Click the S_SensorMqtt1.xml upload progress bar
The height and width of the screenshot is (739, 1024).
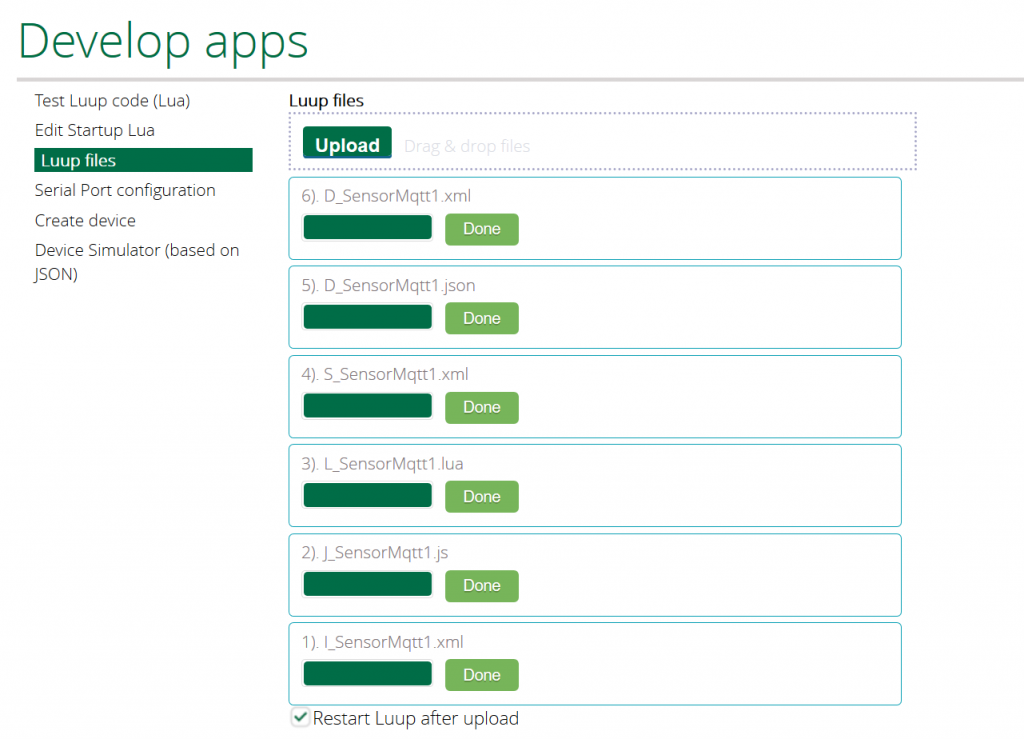tap(368, 405)
